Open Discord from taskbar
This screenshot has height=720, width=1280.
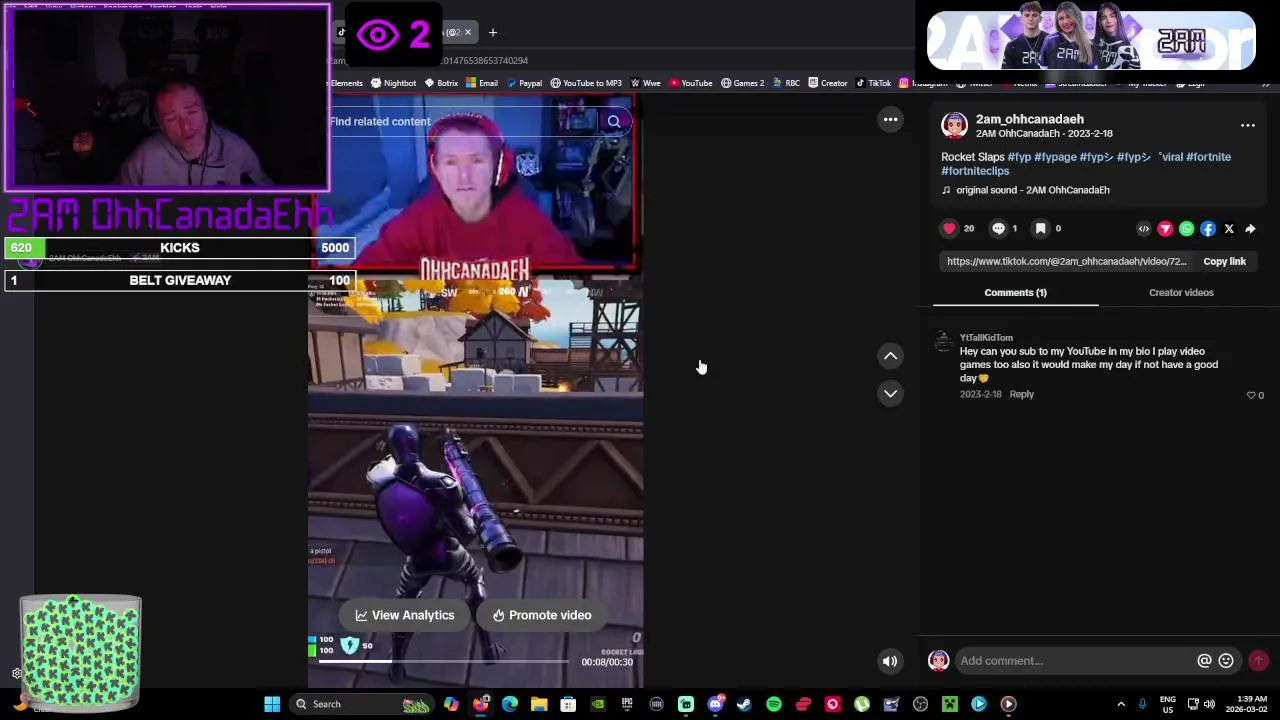pyautogui.click(x=715, y=704)
